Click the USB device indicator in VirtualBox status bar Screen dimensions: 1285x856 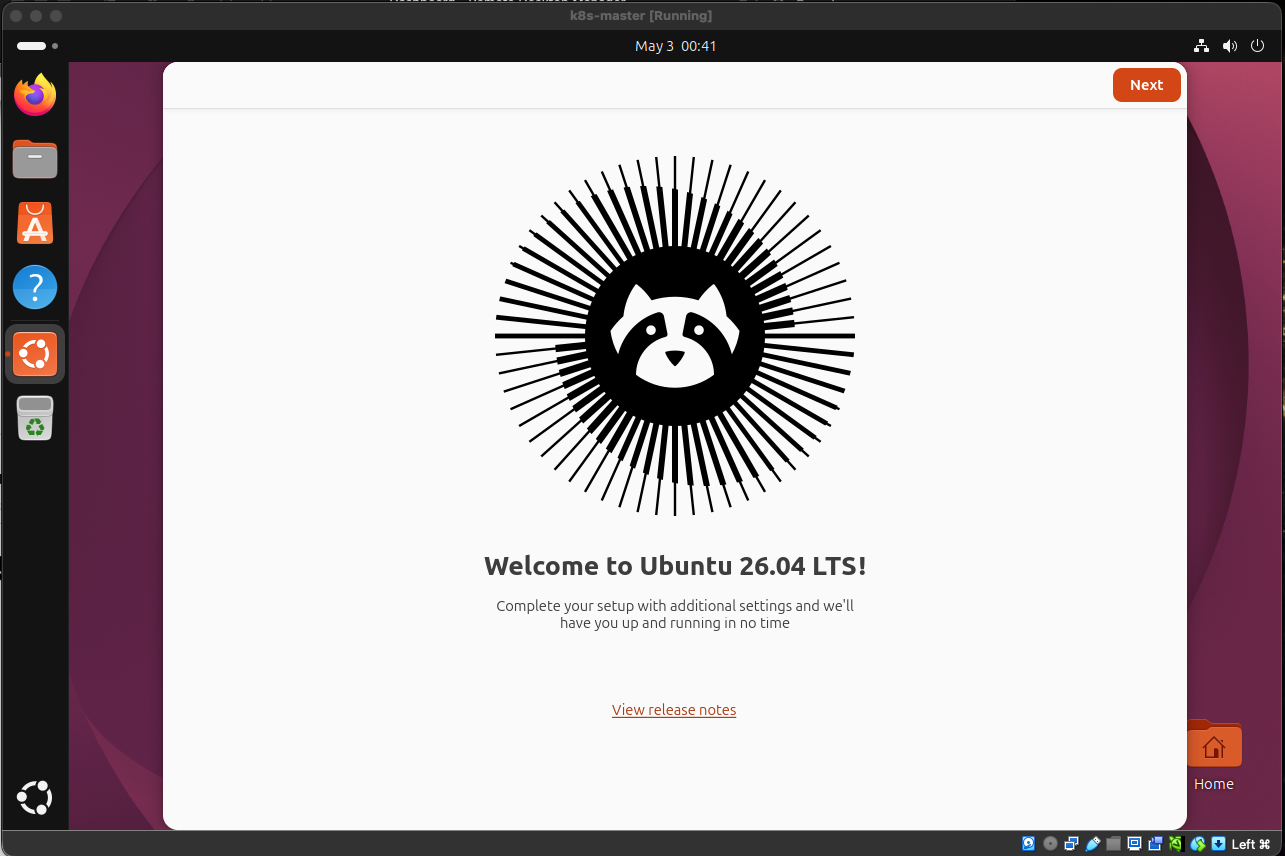pos(1094,844)
